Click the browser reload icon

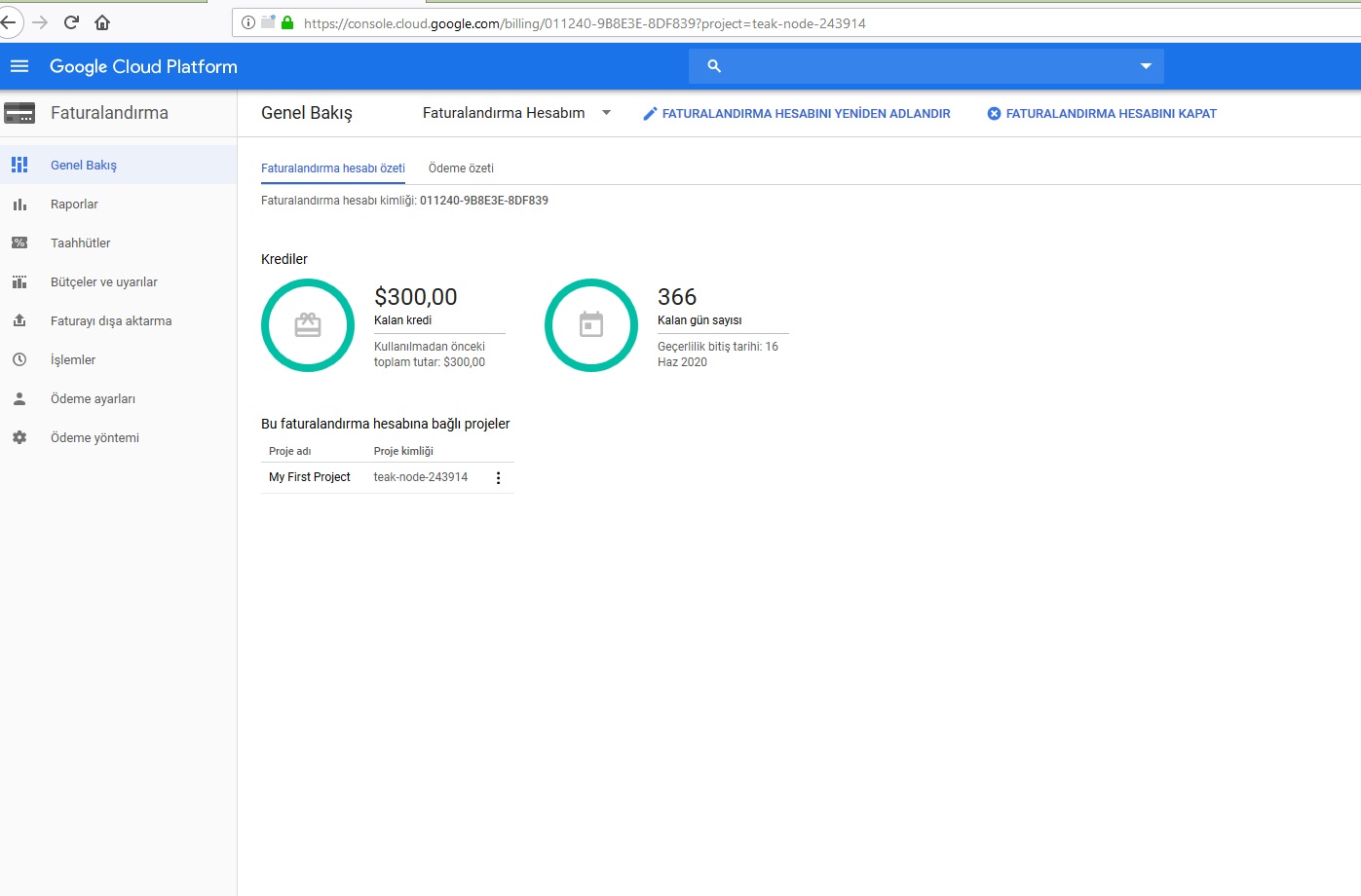71,22
